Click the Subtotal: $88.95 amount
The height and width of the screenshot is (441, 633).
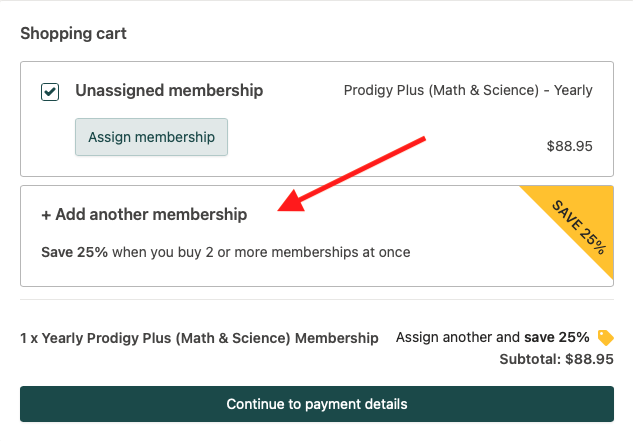pyautogui.click(x=556, y=358)
